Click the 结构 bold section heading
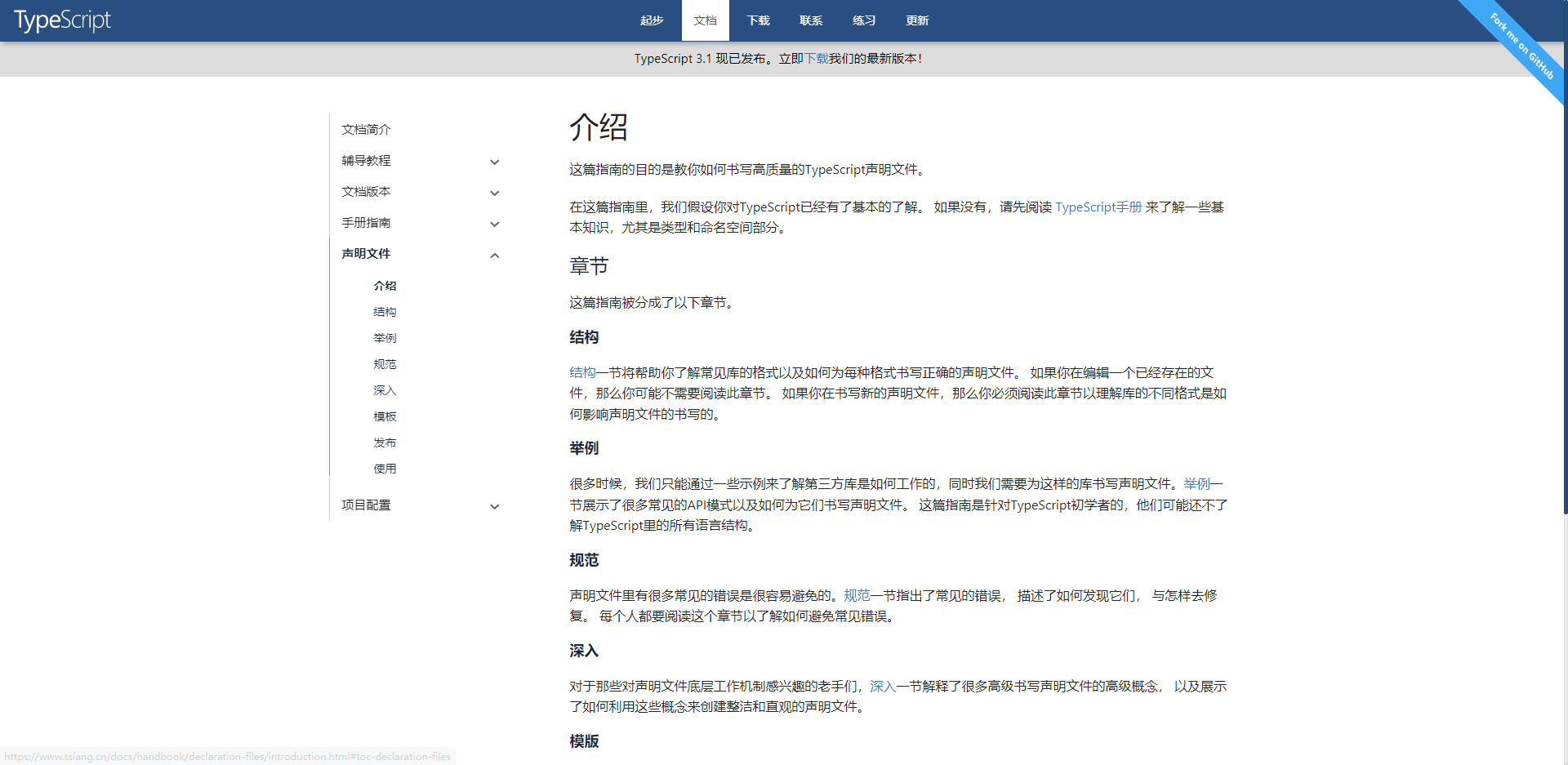This screenshot has height=765, width=1568. [x=584, y=337]
